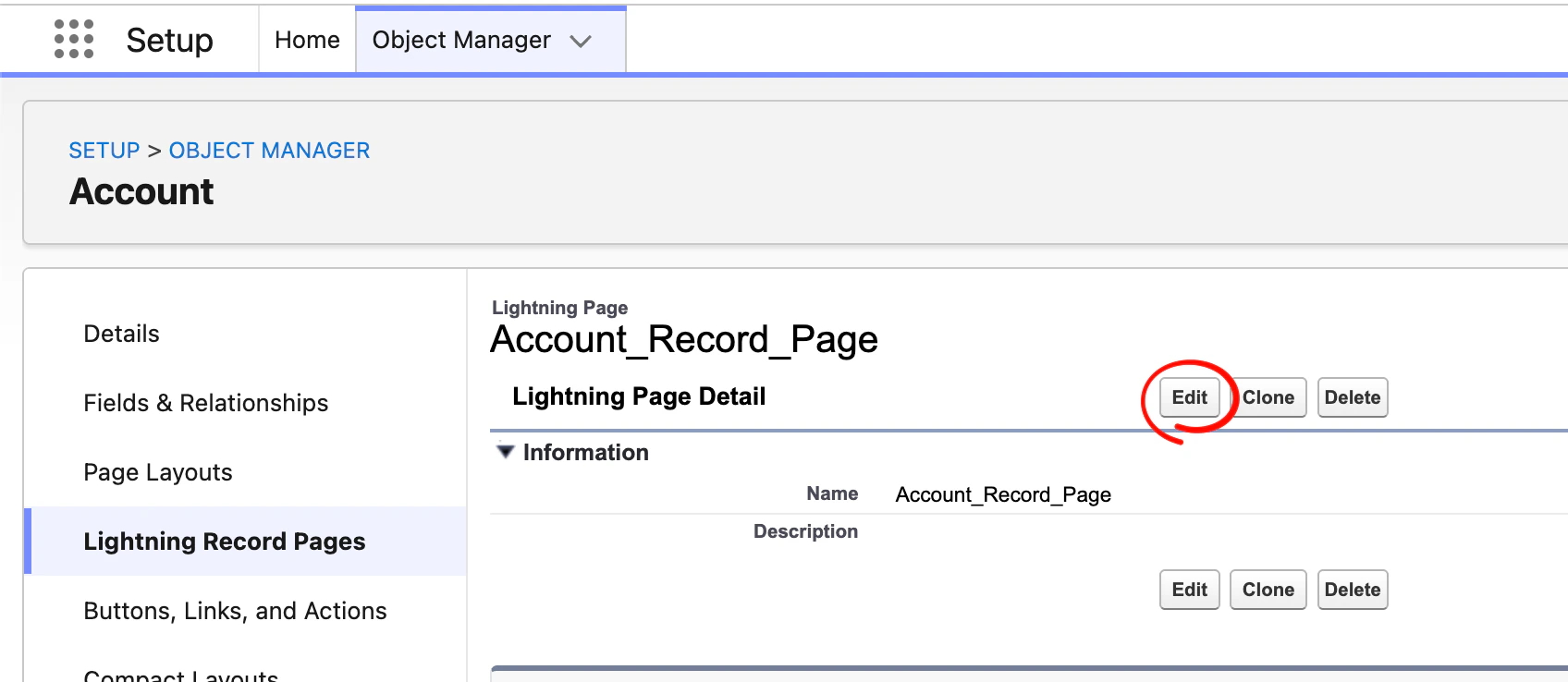Screen dimensions: 1568x682
Task: Open Details in the sidebar
Action: 121,334
